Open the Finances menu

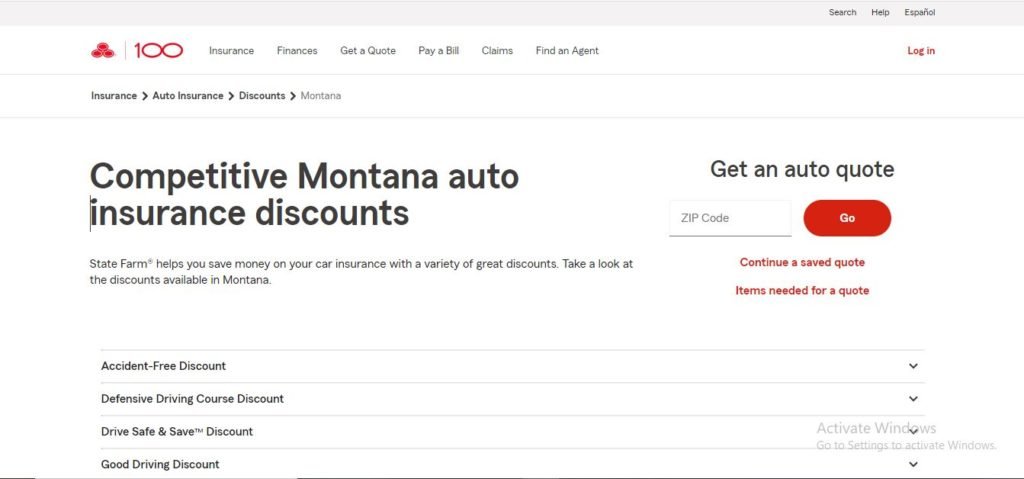pos(297,50)
